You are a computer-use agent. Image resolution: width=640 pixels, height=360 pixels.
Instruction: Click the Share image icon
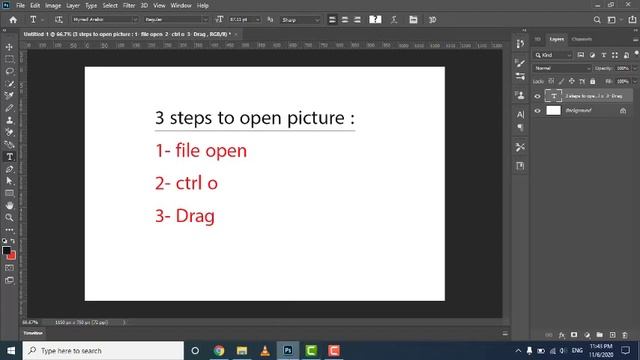click(632, 20)
